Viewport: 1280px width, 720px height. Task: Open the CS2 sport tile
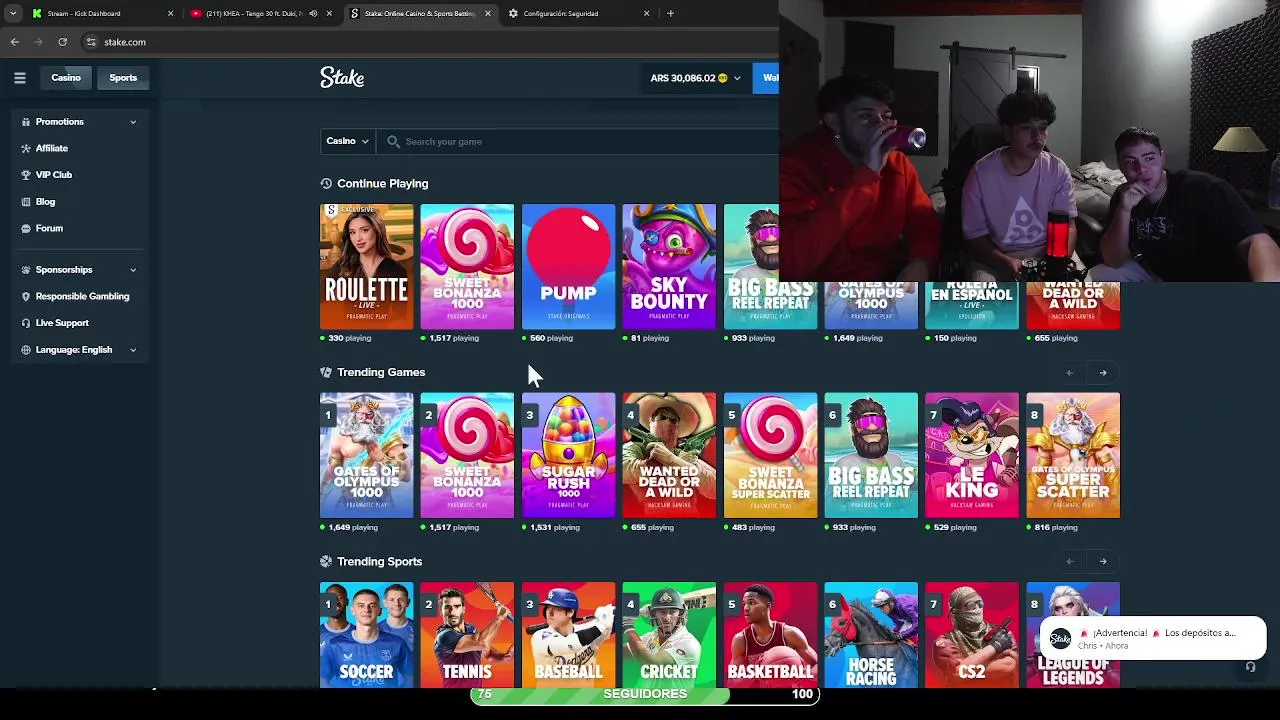(x=972, y=635)
